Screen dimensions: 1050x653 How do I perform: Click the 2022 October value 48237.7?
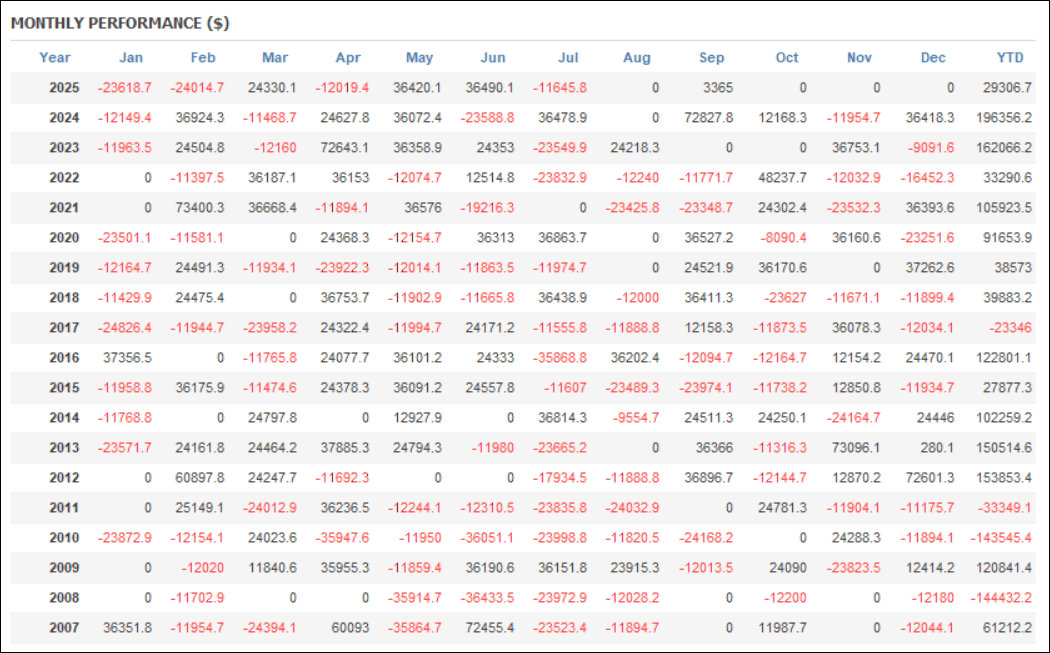click(x=782, y=177)
